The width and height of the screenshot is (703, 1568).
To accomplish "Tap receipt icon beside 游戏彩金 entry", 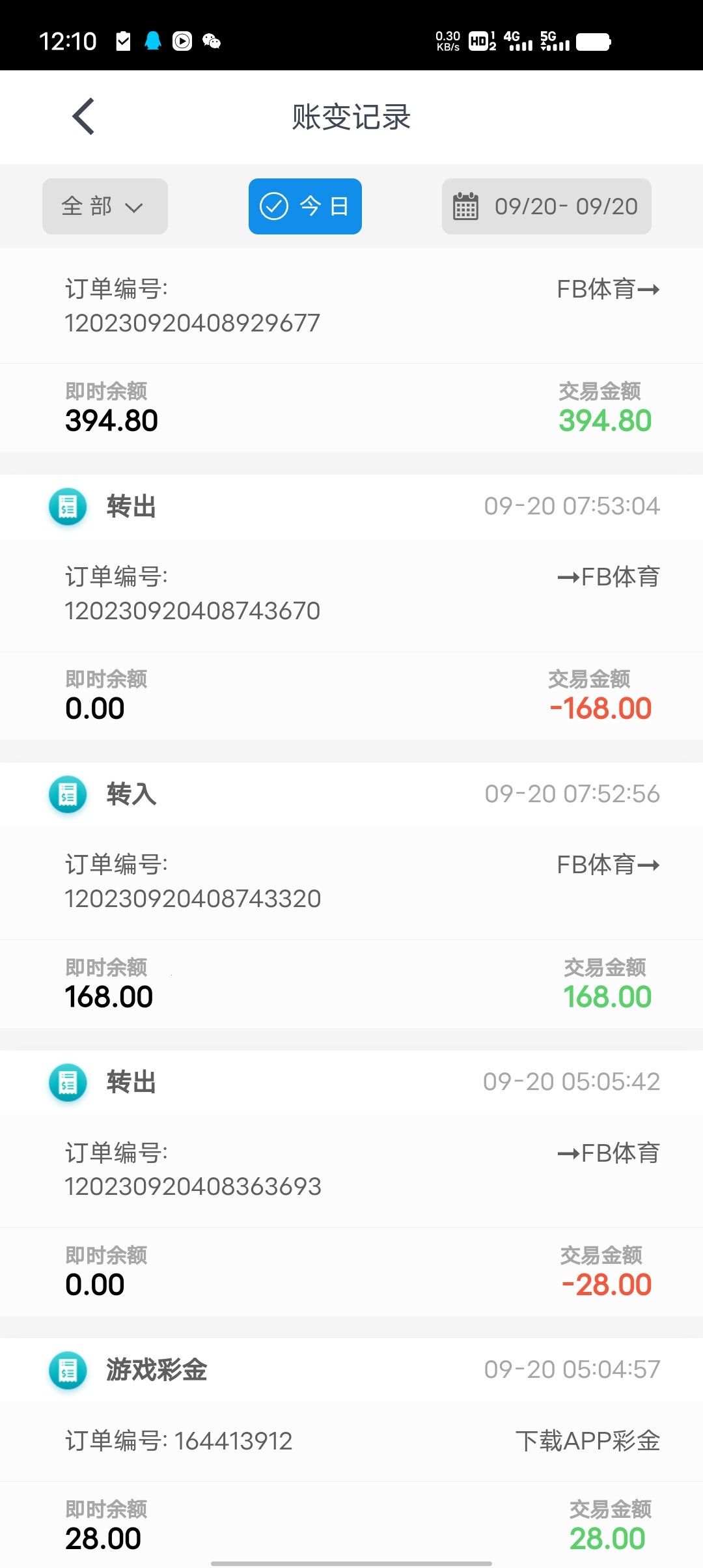I will (x=68, y=1370).
